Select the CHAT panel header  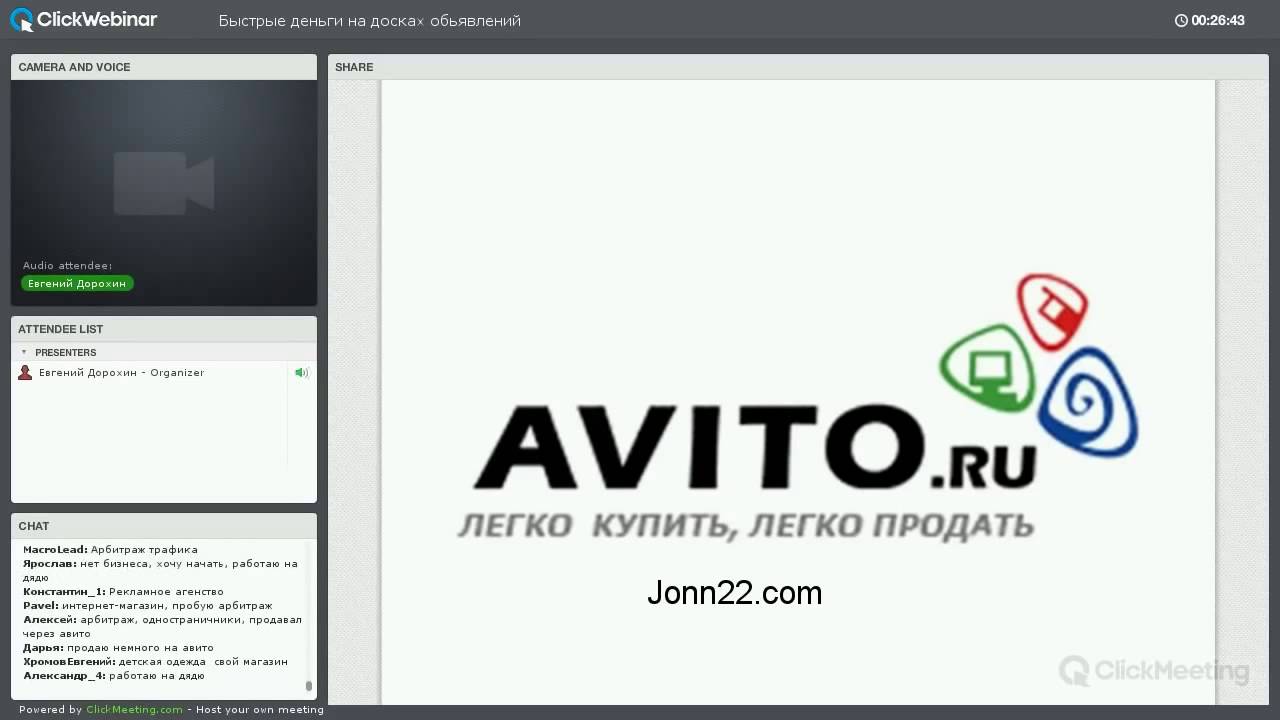pyautogui.click(x=164, y=526)
